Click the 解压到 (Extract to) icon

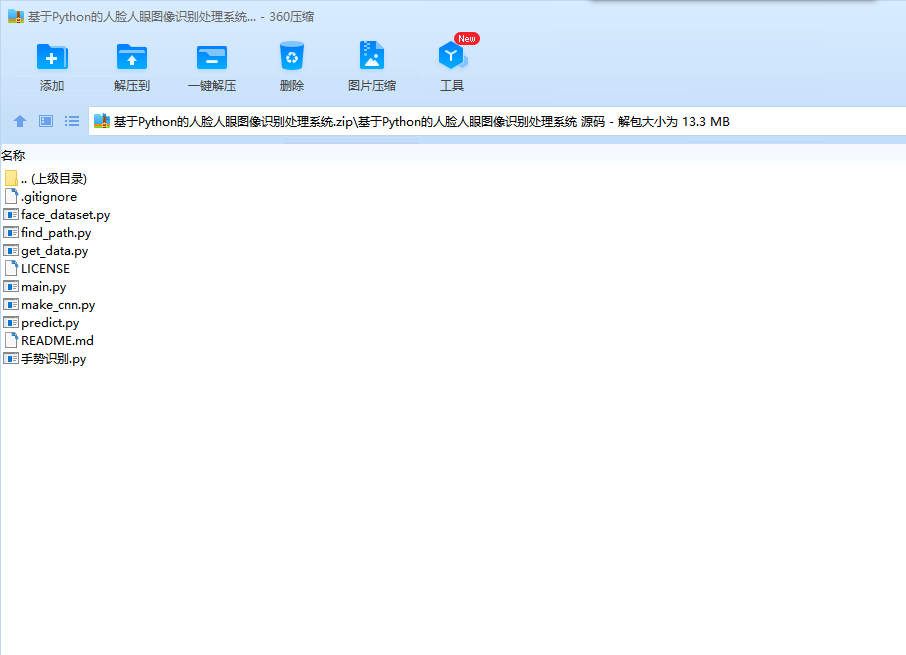pyautogui.click(x=132, y=57)
